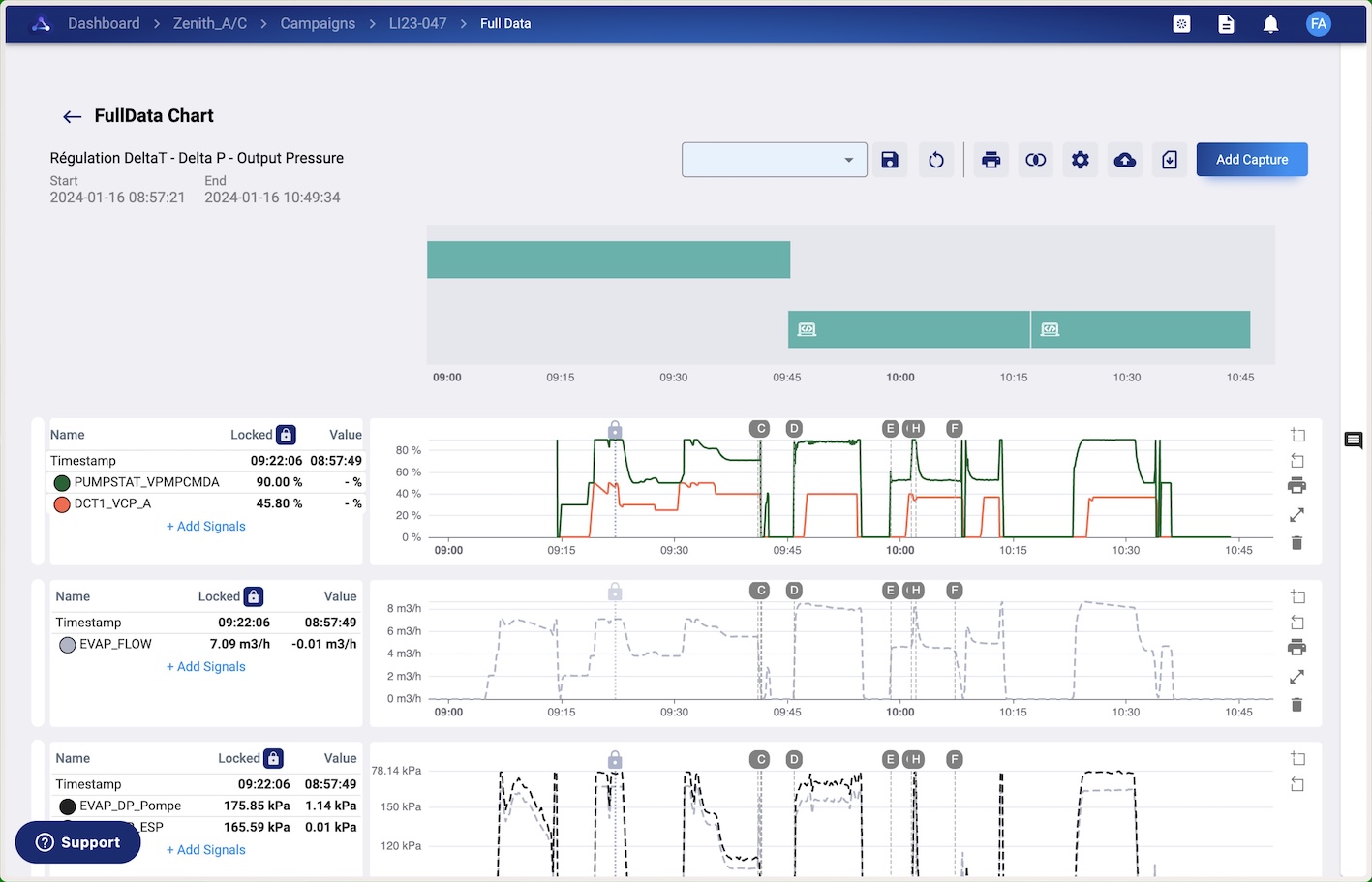Undo-zoom icon on the EVAP_DP chart

click(1297, 784)
